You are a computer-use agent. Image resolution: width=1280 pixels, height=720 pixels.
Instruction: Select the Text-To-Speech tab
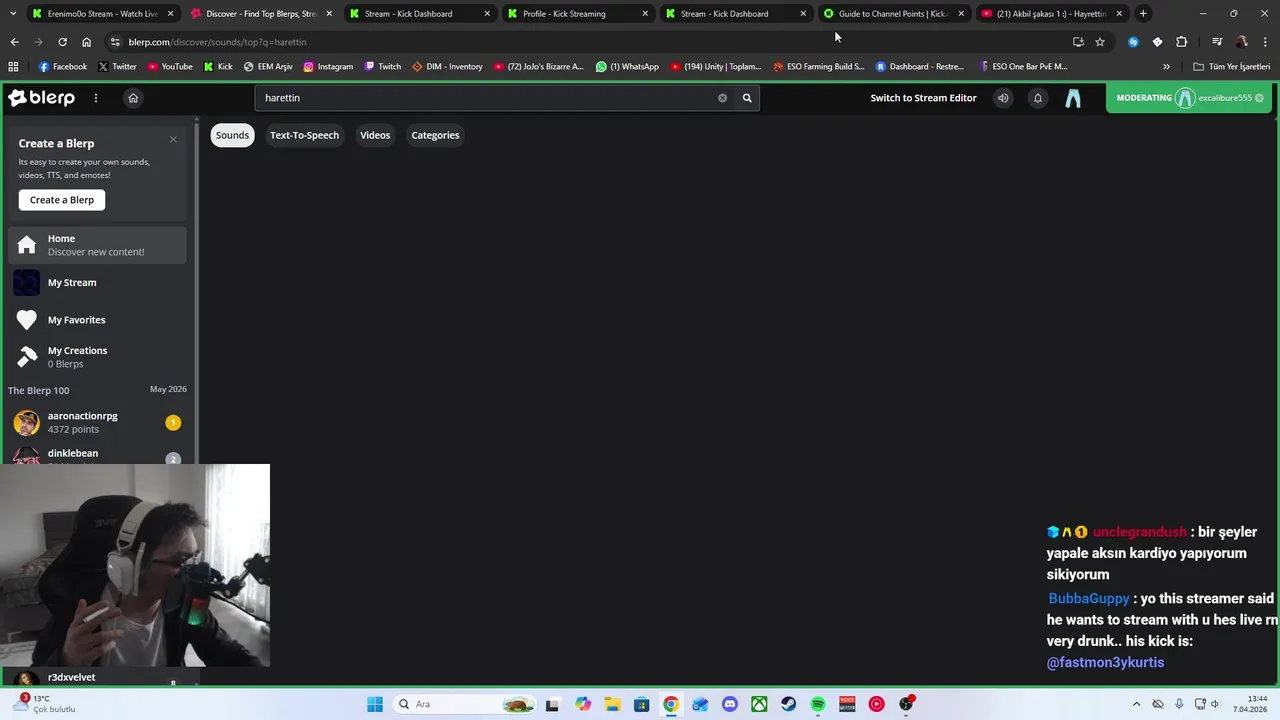[304, 135]
